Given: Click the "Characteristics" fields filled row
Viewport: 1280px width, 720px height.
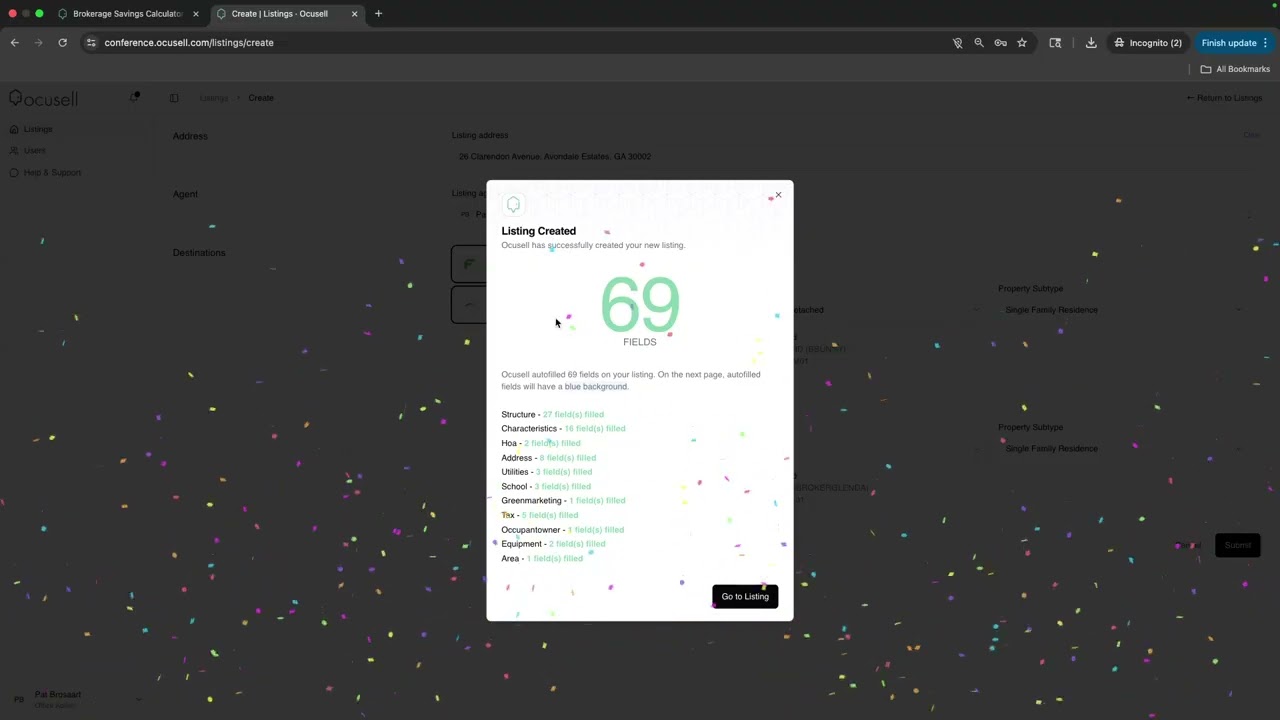Looking at the screenshot, I should coord(563,429).
